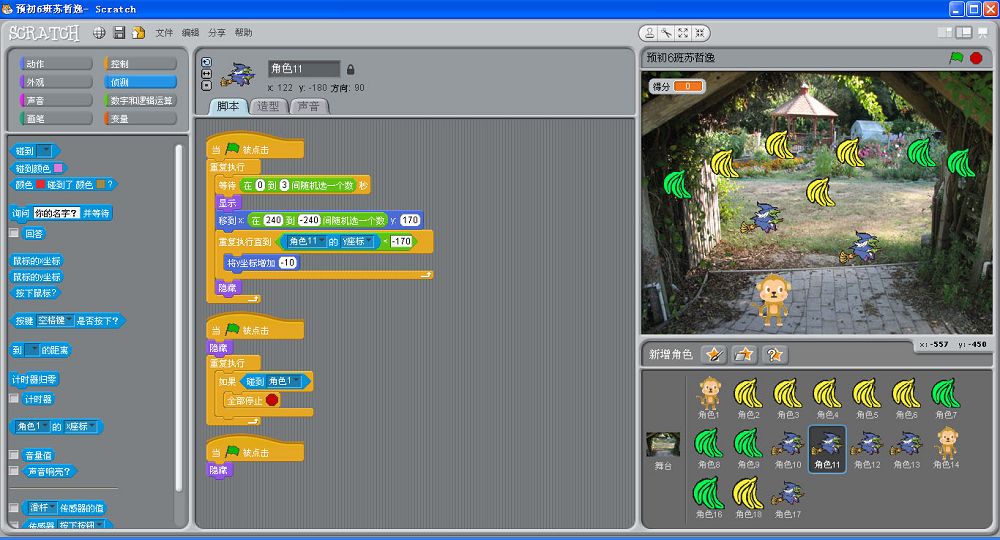Open the 帮助 menu

tap(243, 33)
